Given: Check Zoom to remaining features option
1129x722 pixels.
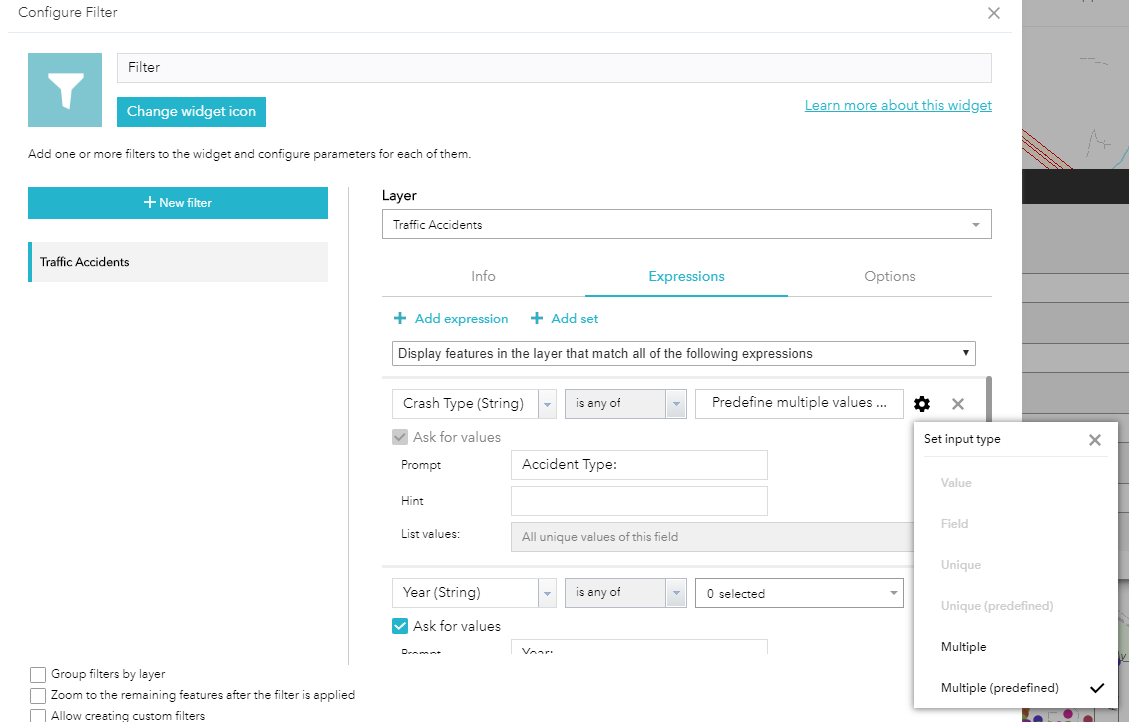Looking at the screenshot, I should pyautogui.click(x=39, y=695).
